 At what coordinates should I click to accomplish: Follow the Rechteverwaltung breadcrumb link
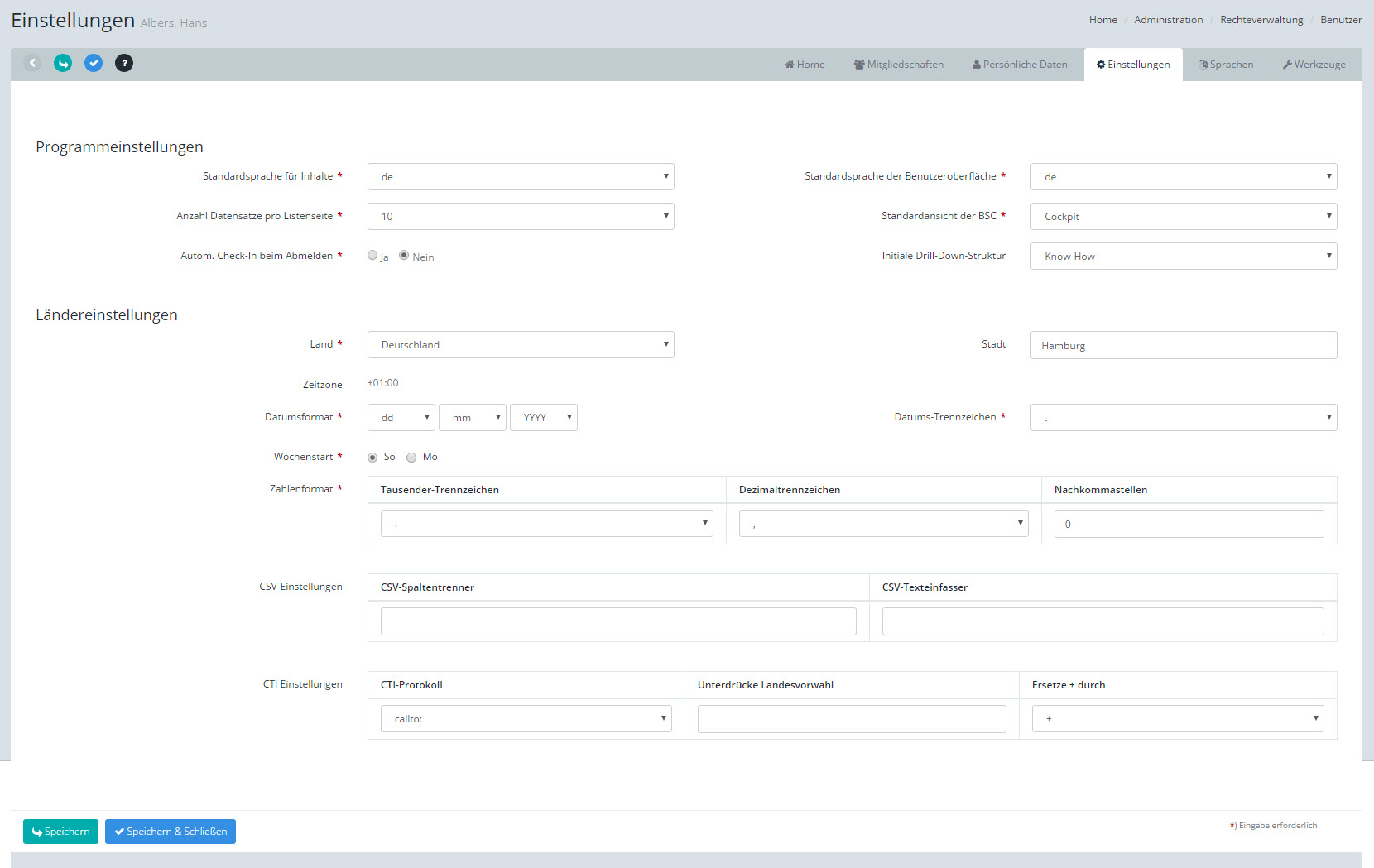tap(1261, 20)
